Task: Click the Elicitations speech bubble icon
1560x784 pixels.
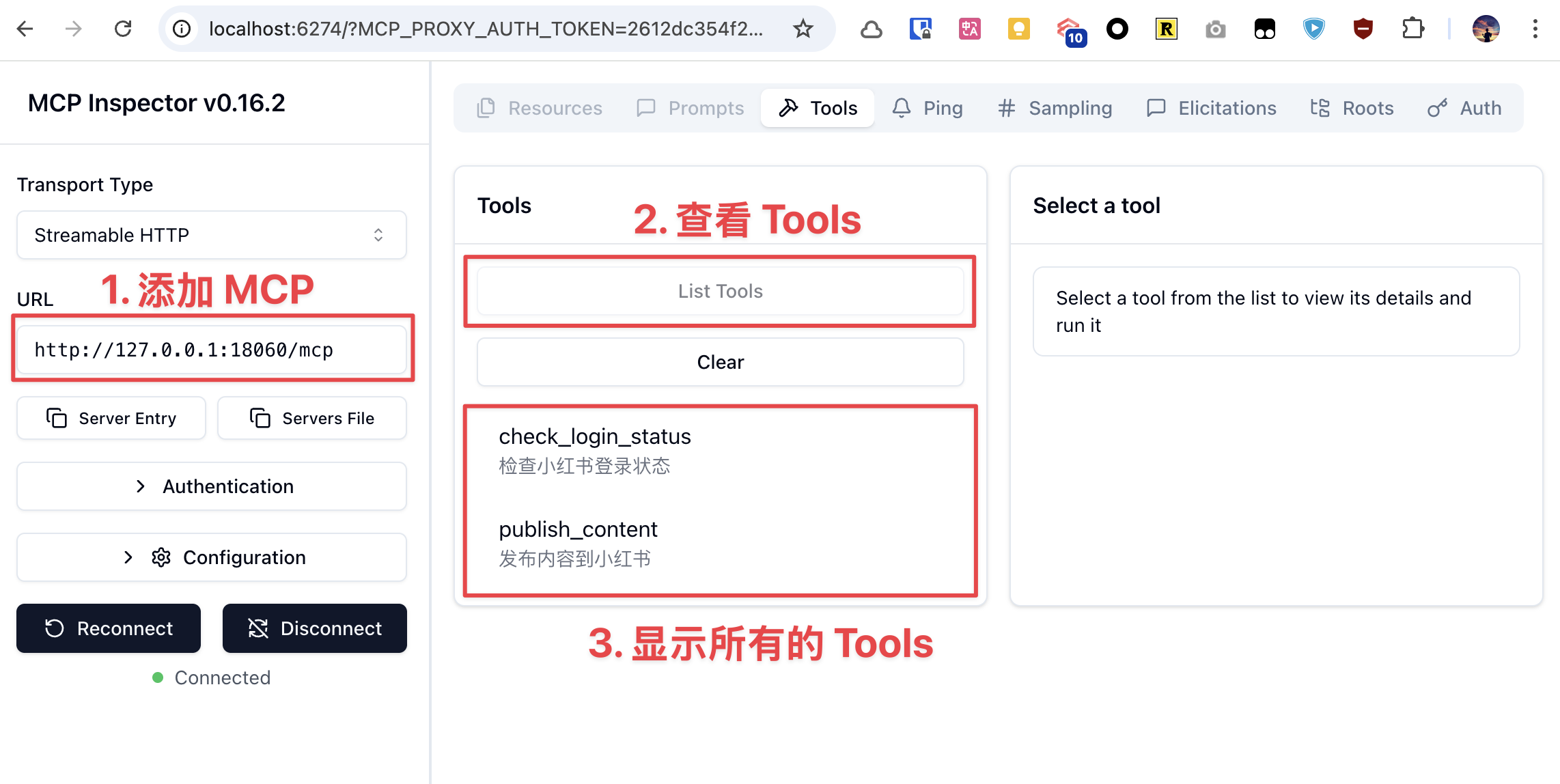Action: coord(1156,107)
